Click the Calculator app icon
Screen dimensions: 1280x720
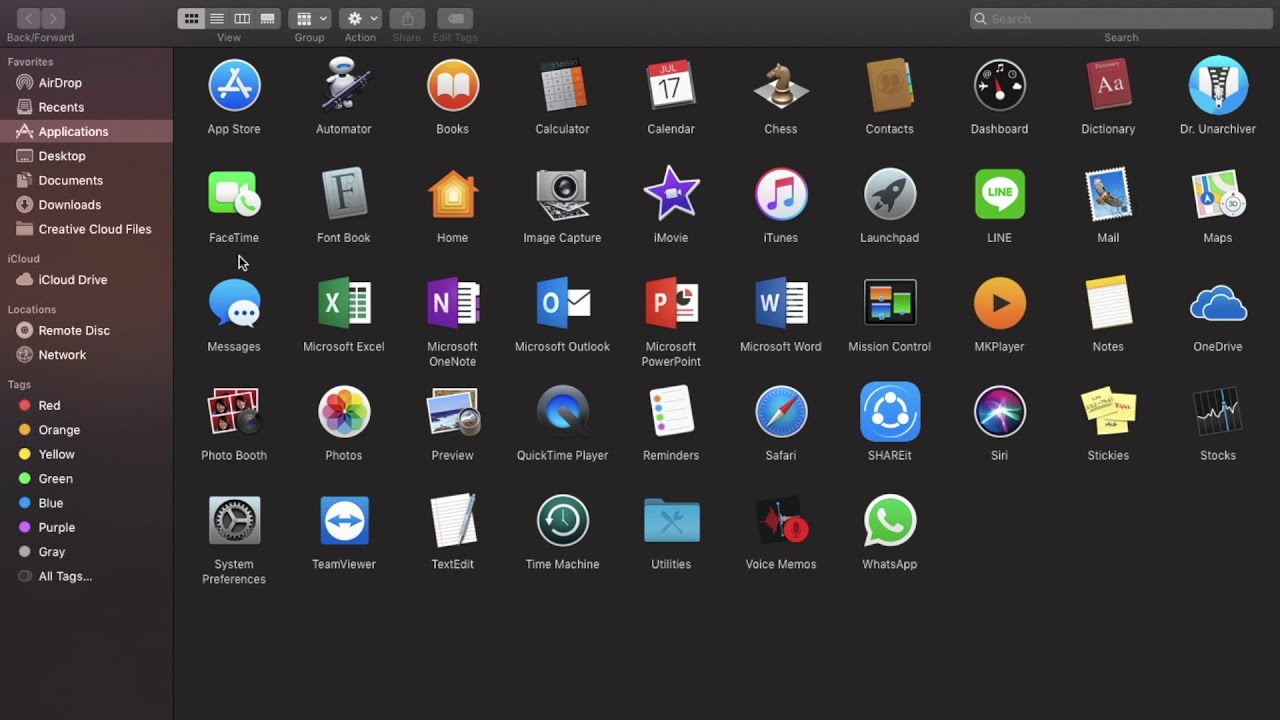click(x=562, y=85)
